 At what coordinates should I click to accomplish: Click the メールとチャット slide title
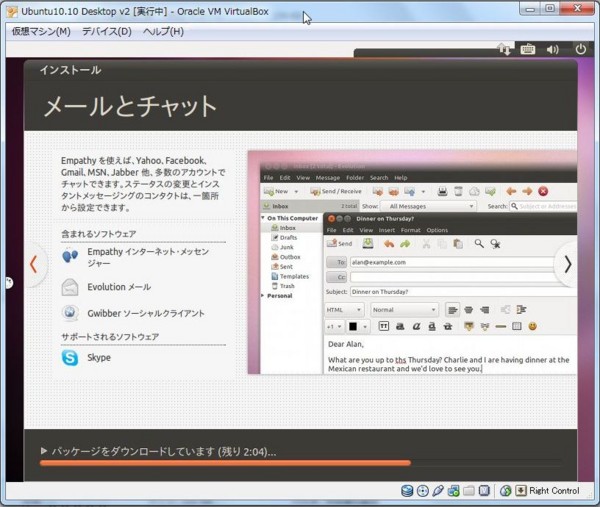[130, 106]
